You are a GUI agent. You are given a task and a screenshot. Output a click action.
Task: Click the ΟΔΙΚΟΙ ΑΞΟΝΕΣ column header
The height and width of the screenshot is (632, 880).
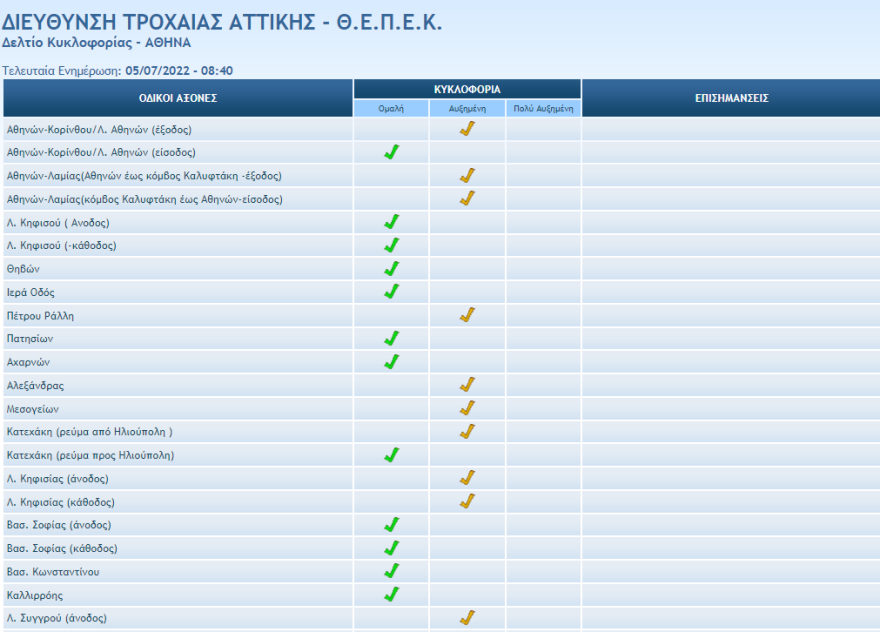[x=178, y=98]
